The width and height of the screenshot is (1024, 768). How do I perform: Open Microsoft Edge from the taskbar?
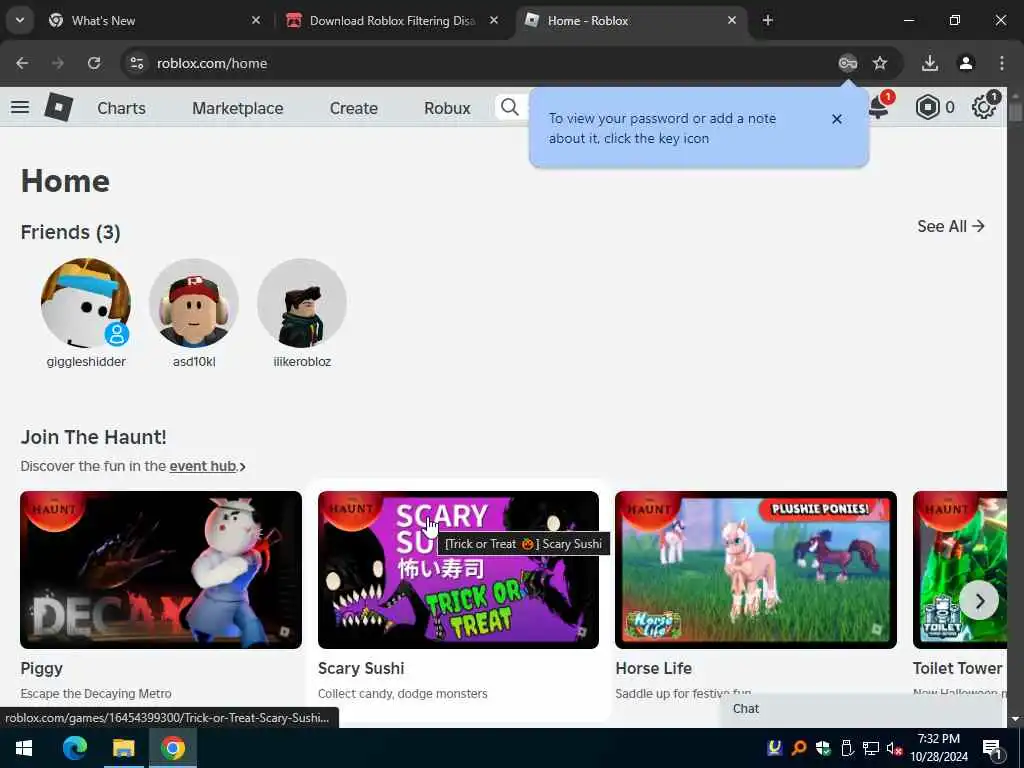click(74, 748)
